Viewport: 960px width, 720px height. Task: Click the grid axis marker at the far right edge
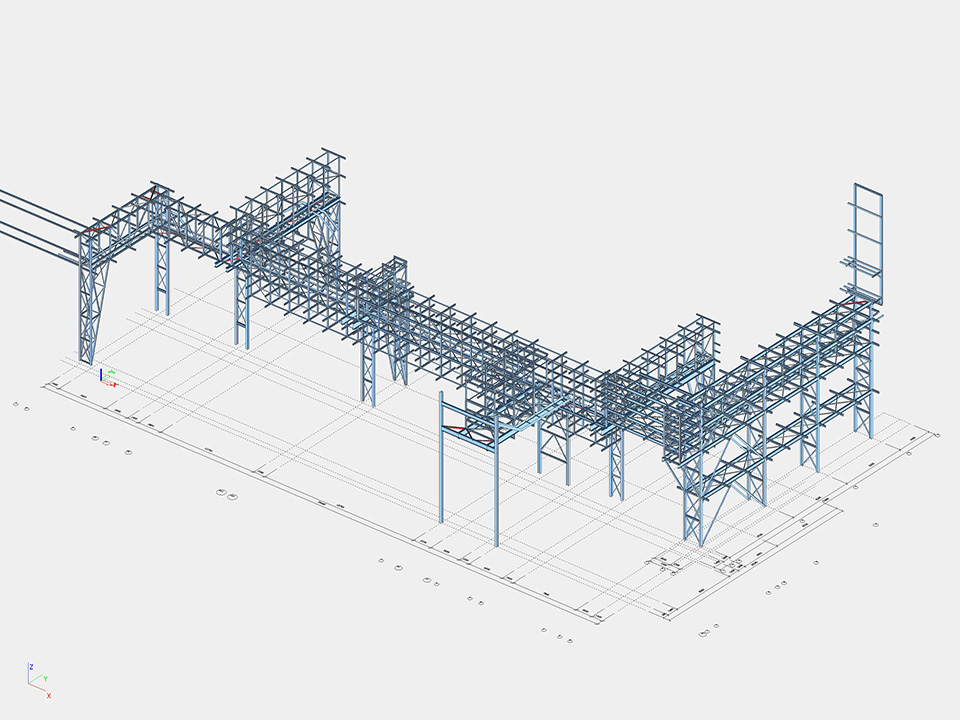936,435
